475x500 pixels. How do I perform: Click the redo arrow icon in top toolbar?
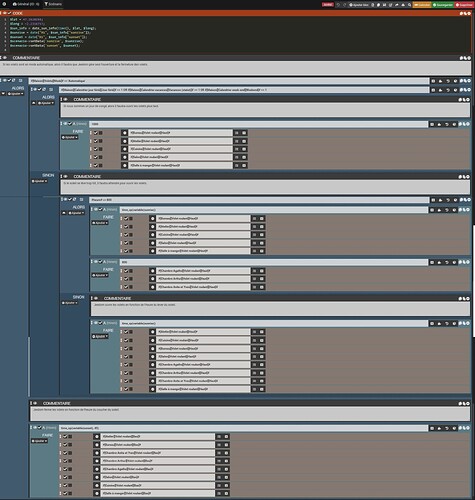344,5
